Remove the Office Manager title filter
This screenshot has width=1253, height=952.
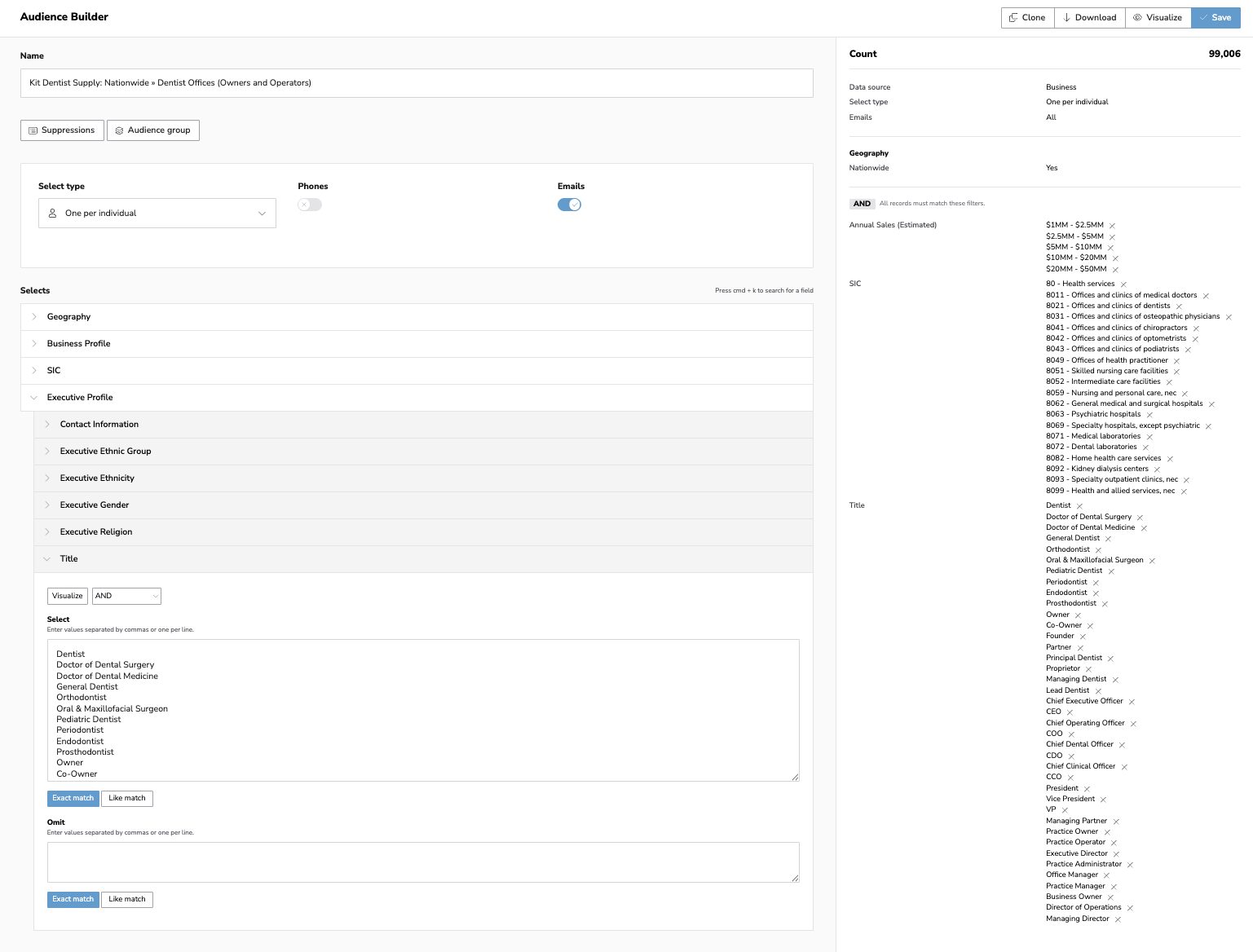coord(1106,875)
